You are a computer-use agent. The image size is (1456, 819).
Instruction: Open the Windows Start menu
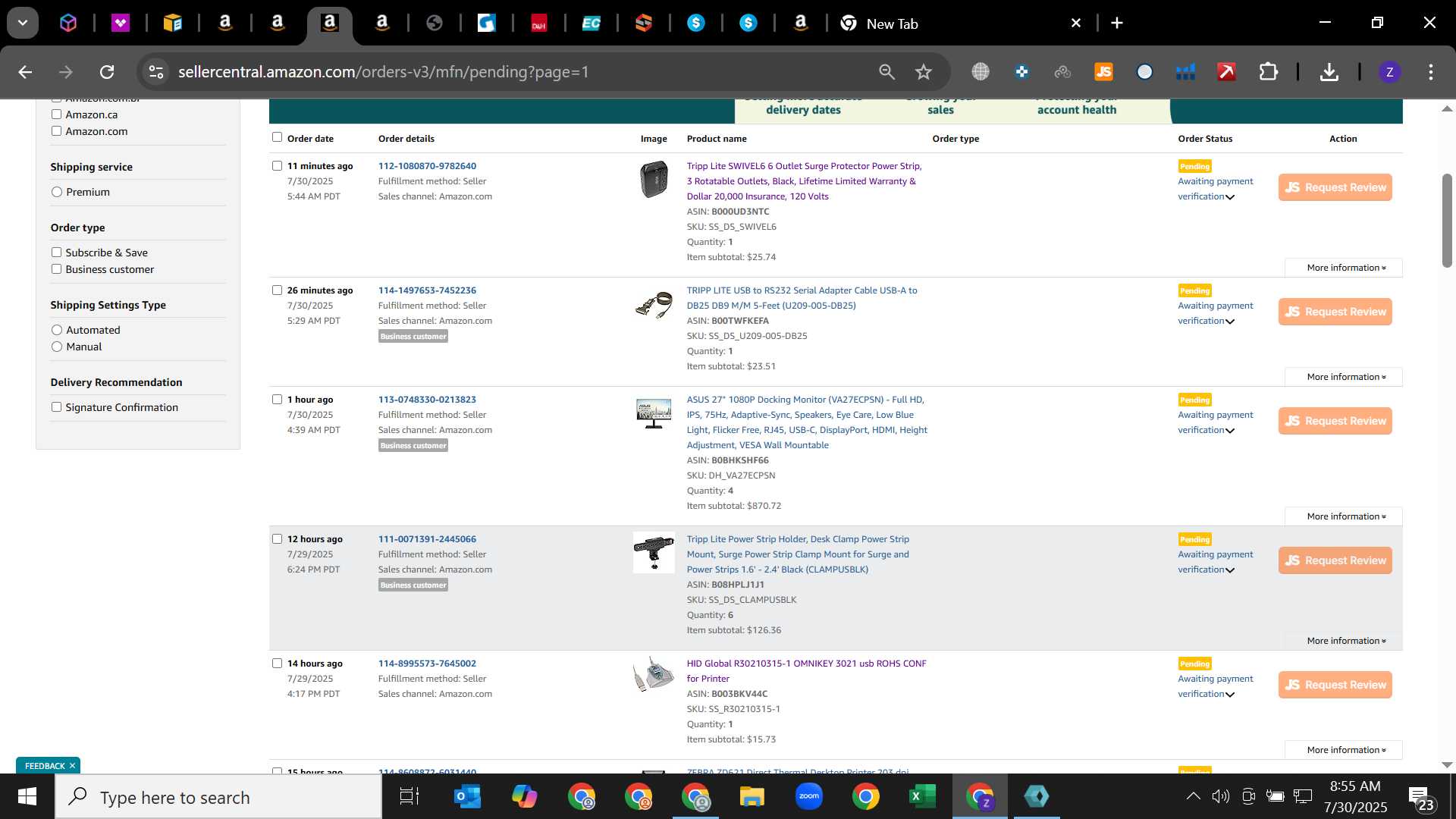[27, 797]
